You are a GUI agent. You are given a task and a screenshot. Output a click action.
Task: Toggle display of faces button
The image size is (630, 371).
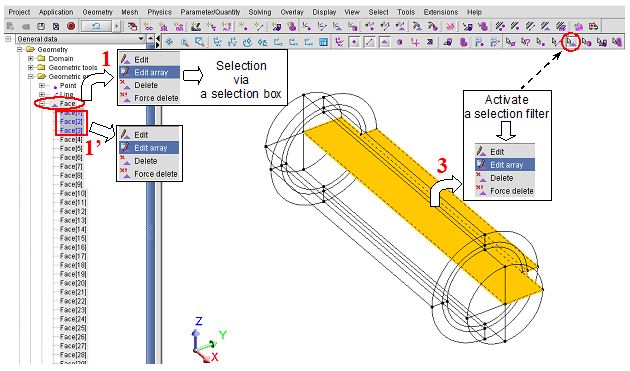pos(385,42)
